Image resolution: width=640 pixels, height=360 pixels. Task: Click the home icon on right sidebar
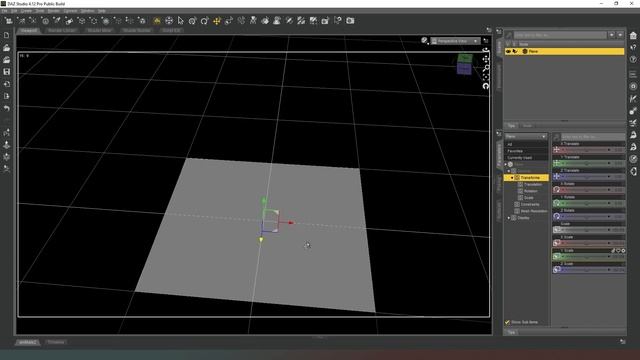(633, 36)
